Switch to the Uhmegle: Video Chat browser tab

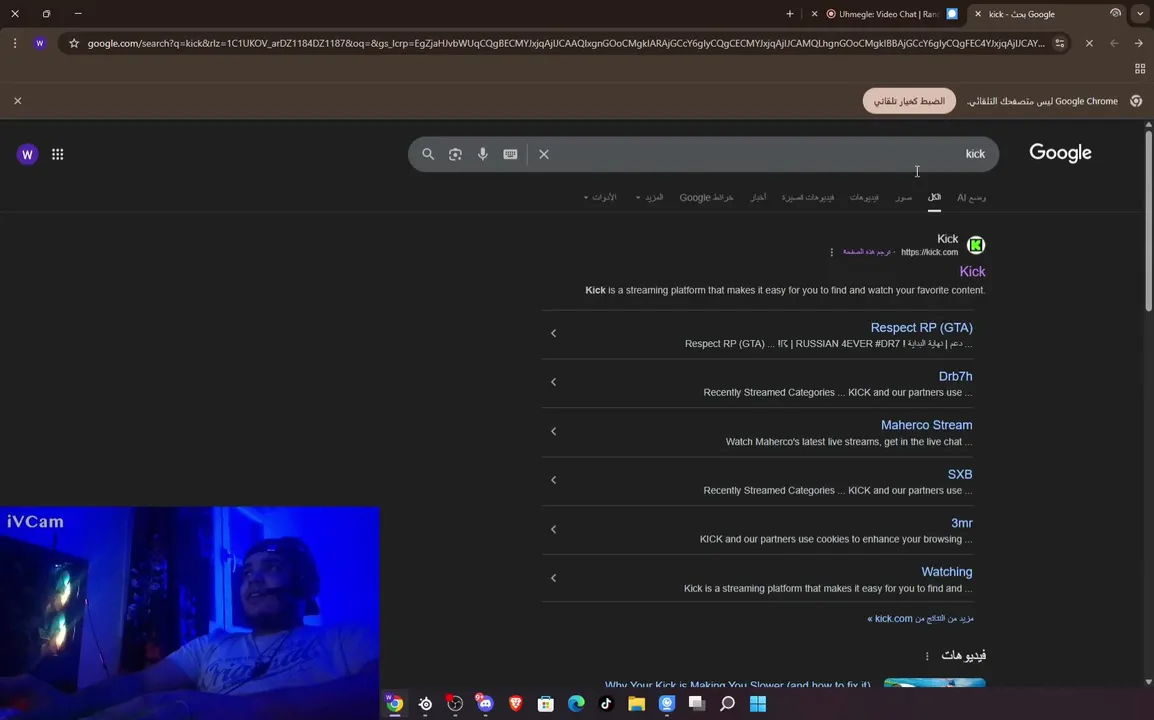(x=883, y=14)
